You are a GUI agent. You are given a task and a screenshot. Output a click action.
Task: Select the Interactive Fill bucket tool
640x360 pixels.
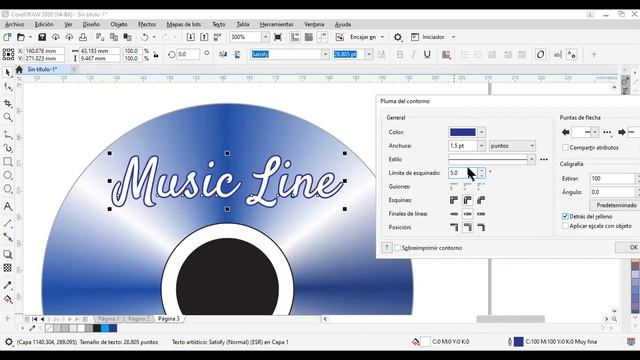click(7, 300)
